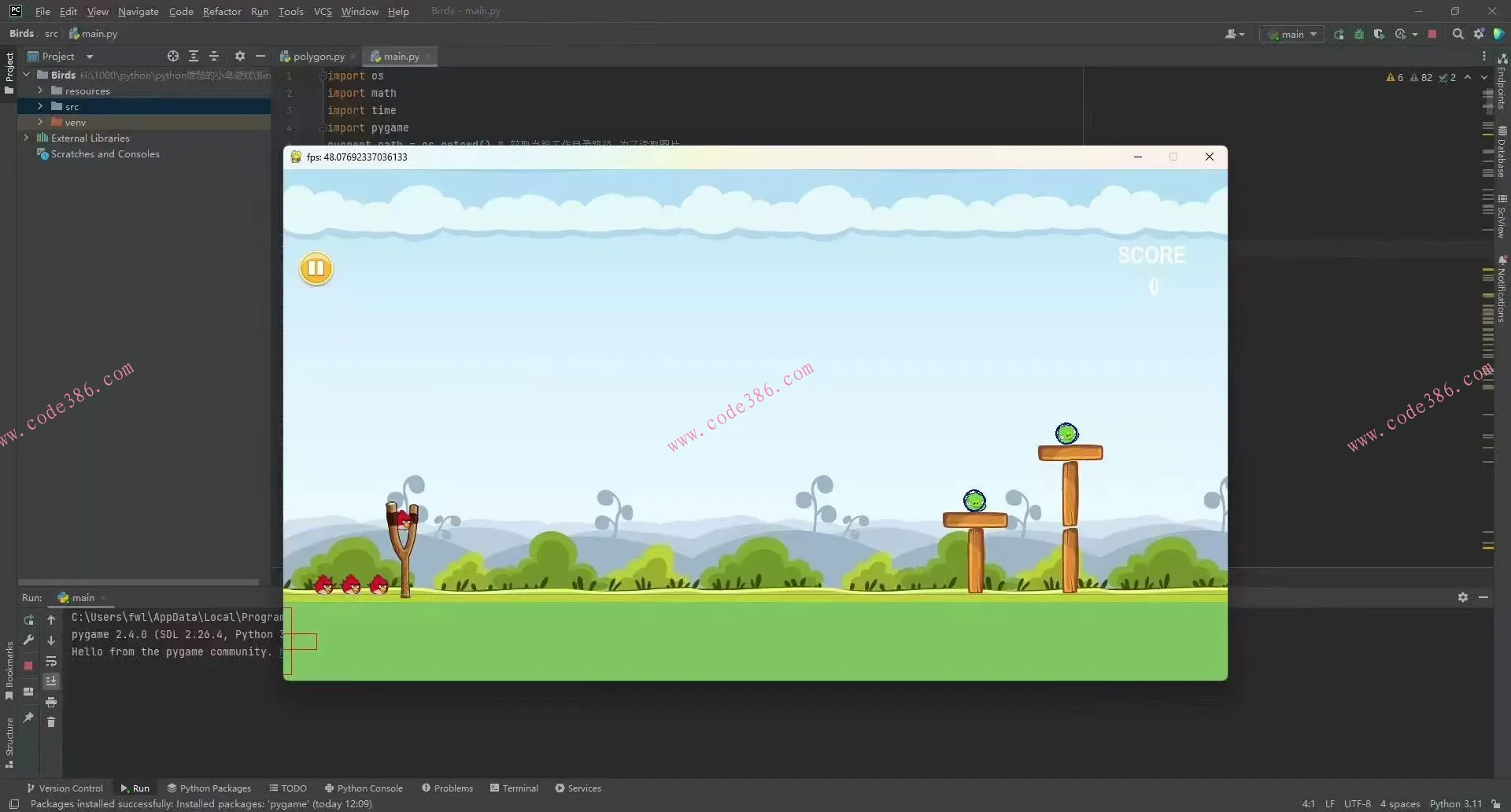This screenshot has width=1511, height=812.
Task: Click Run with Coverage icon
Action: pos(1379,35)
